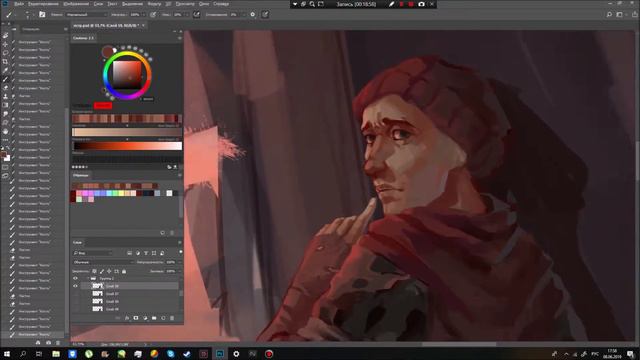Select the Eraser tool
This screenshot has height=360, width=640.
[5, 88]
